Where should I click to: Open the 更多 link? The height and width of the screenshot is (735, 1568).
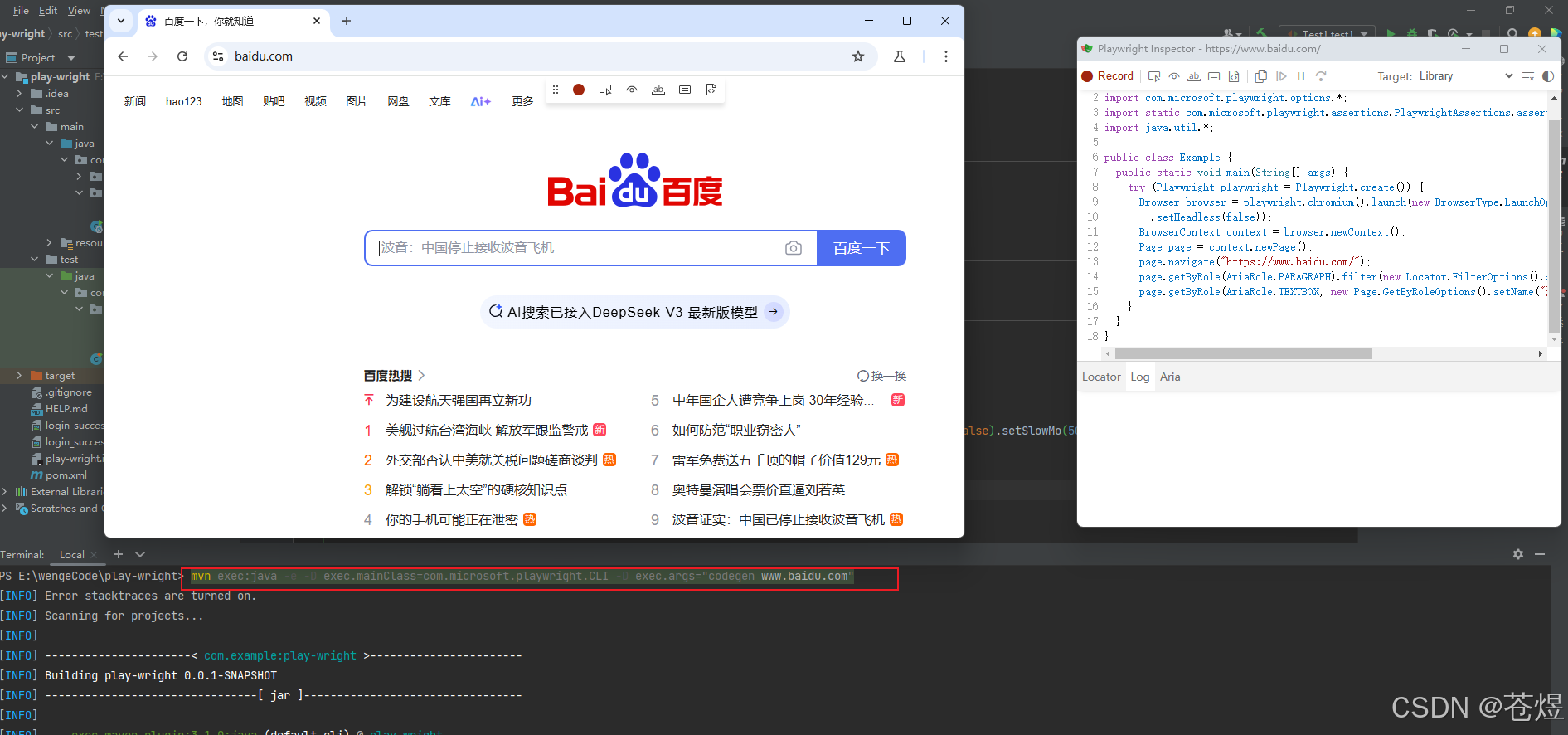point(522,101)
